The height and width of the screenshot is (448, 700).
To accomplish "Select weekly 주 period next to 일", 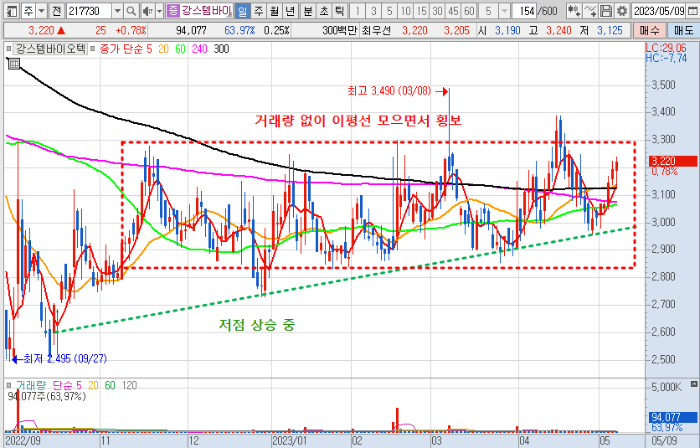I will point(258,11).
